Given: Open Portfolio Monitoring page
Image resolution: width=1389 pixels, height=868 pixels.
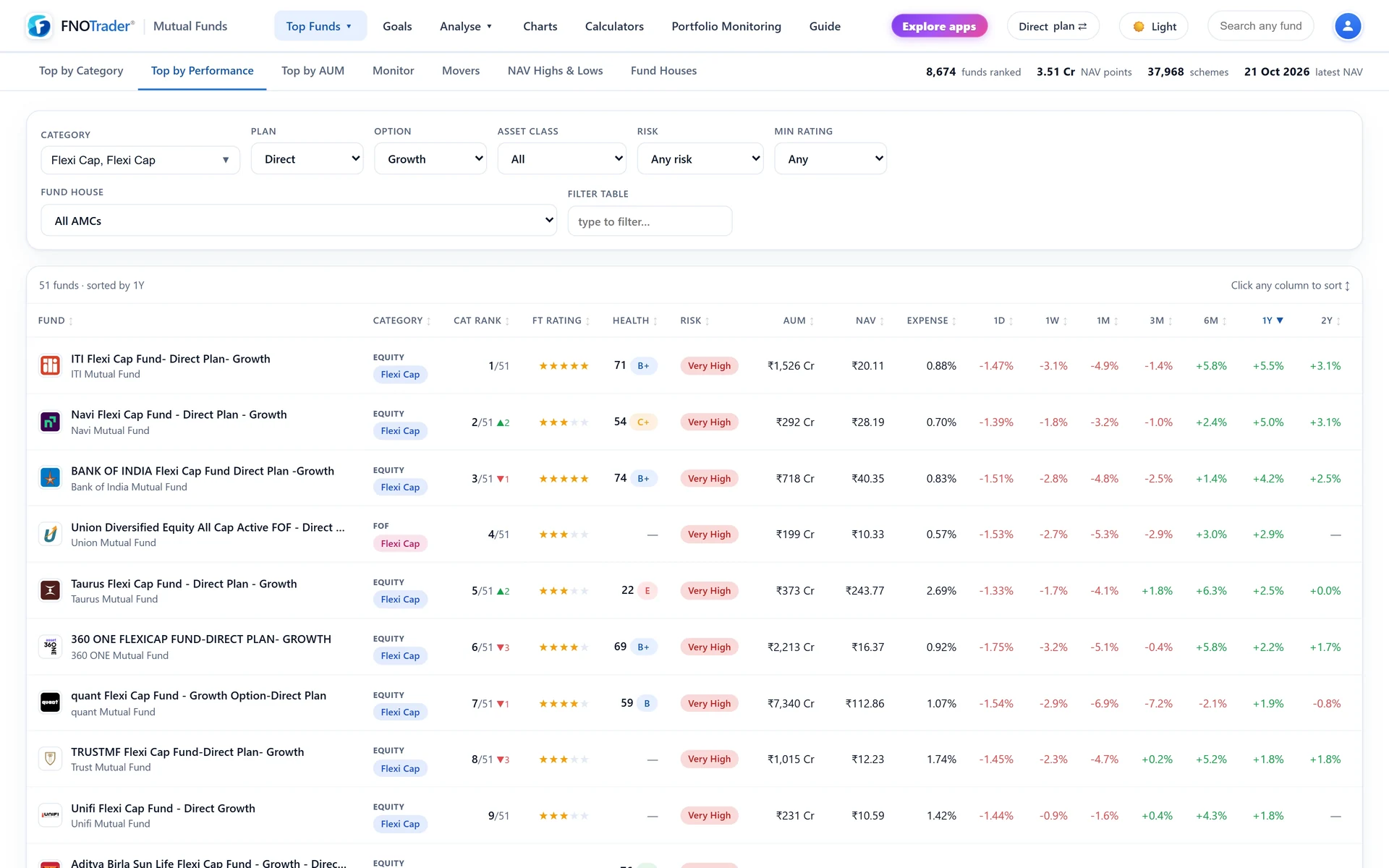Looking at the screenshot, I should (x=726, y=26).
